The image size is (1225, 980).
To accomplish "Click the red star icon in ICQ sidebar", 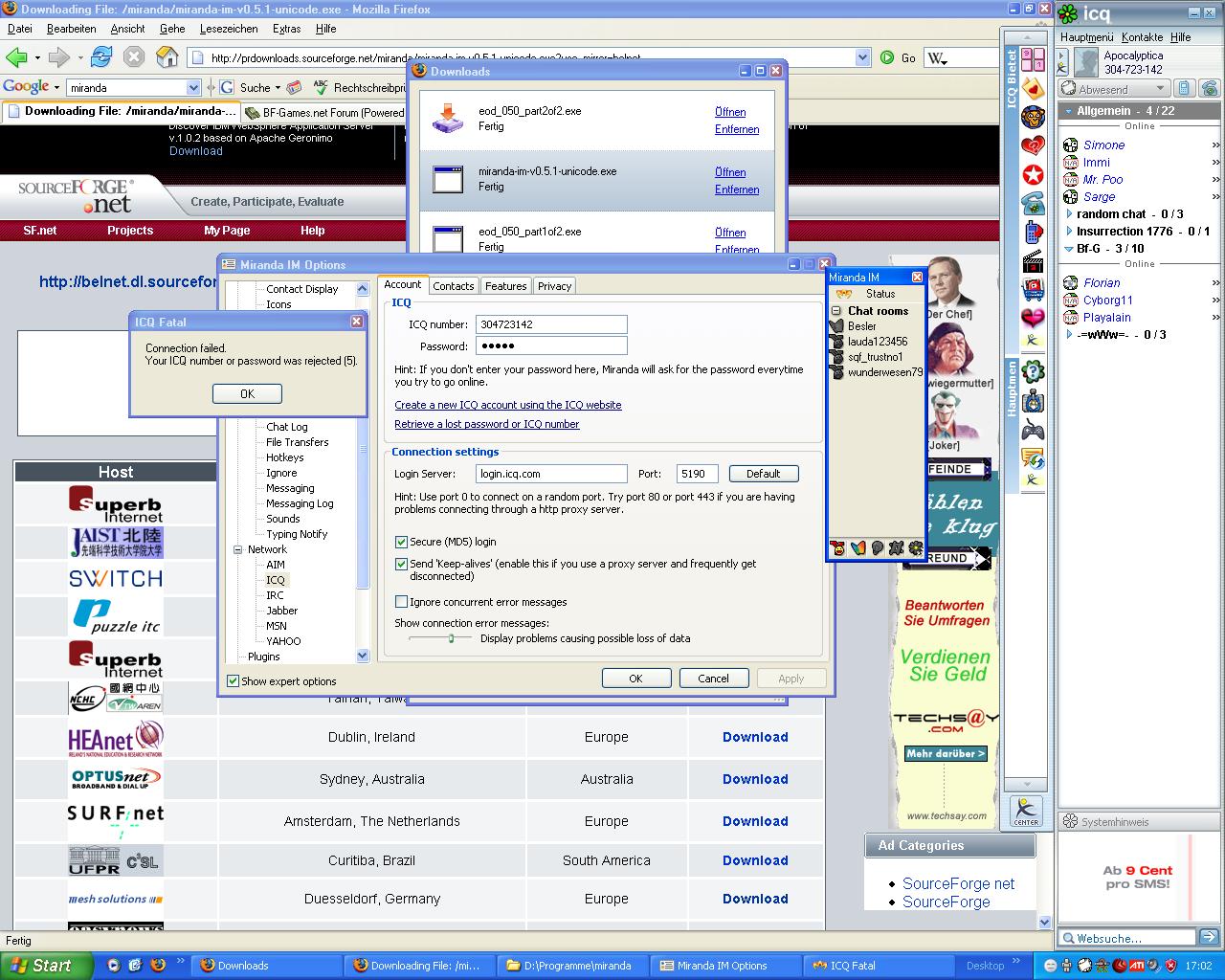I will click(x=1033, y=174).
